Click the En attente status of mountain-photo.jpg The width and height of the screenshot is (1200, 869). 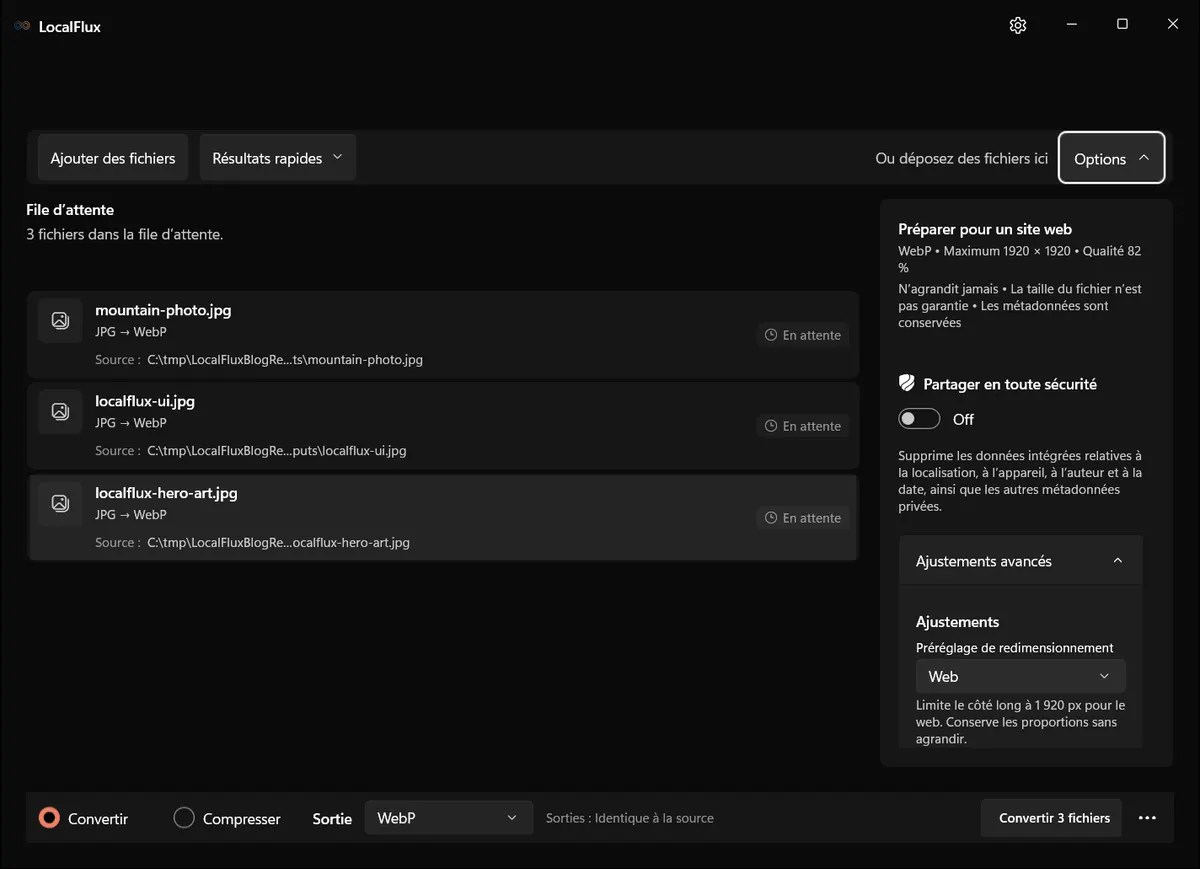[803, 335]
